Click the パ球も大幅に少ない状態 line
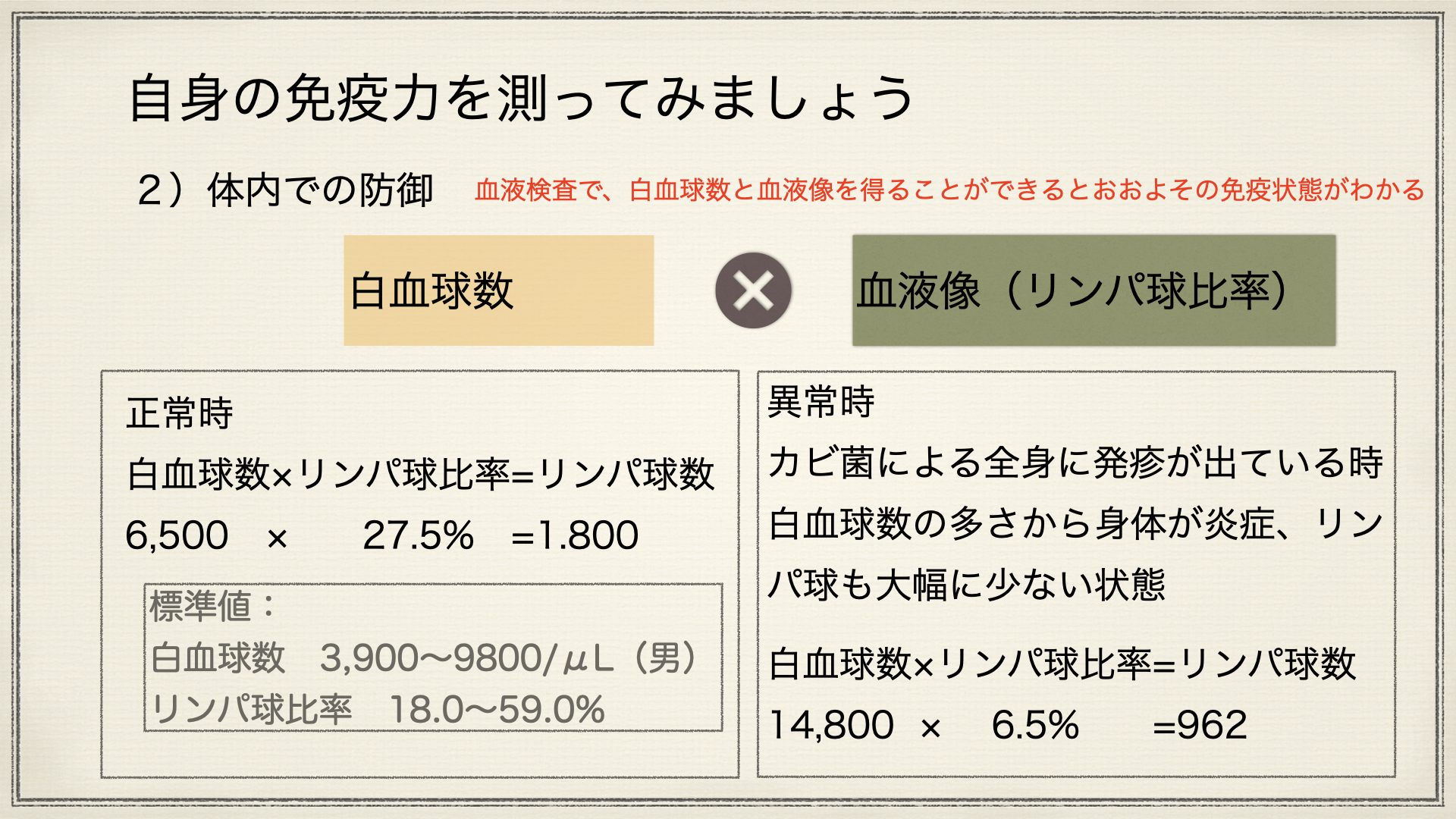This screenshot has height=819, width=1456. [x=966, y=585]
